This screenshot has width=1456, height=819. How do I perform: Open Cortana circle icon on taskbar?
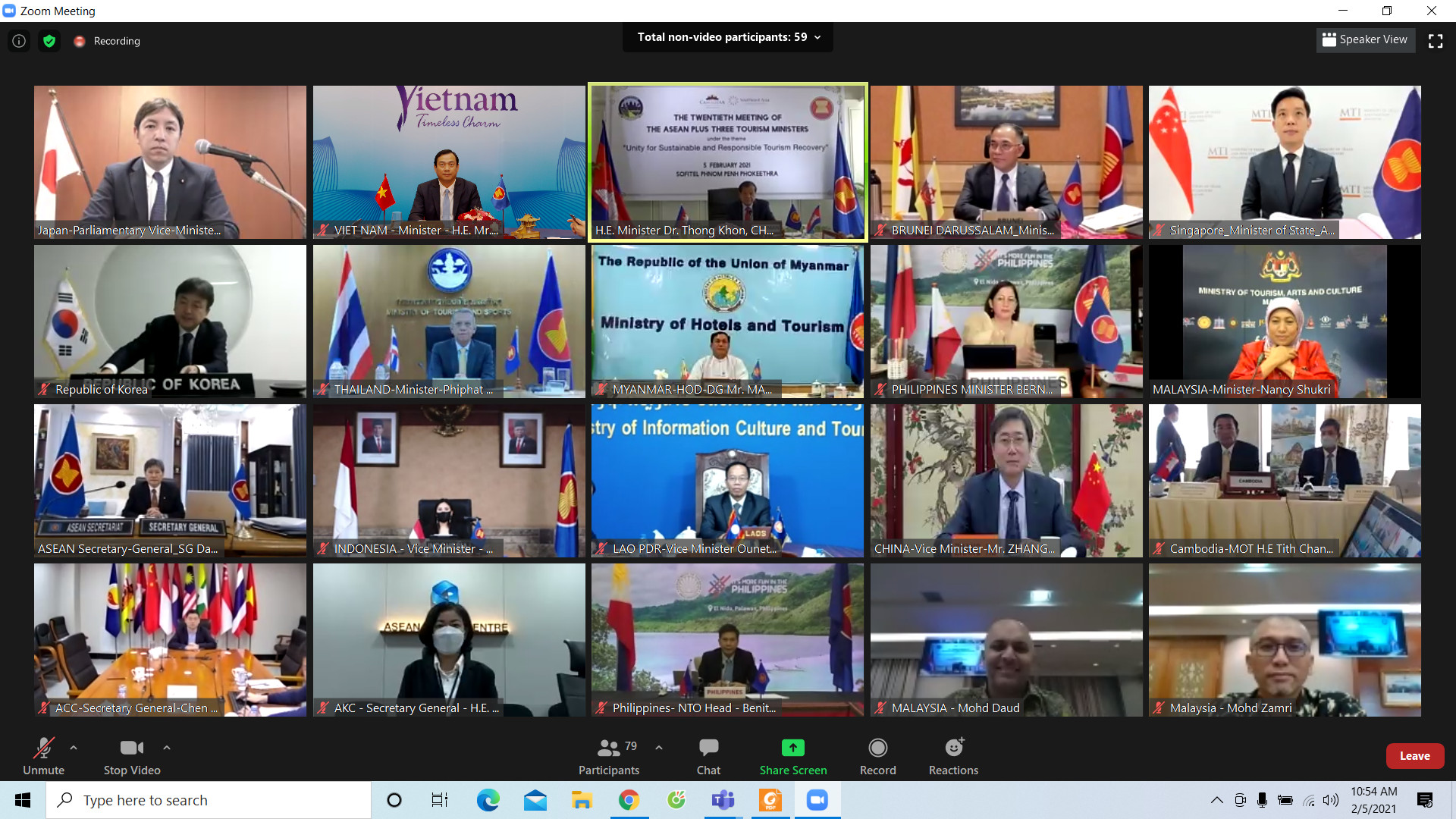point(394,800)
